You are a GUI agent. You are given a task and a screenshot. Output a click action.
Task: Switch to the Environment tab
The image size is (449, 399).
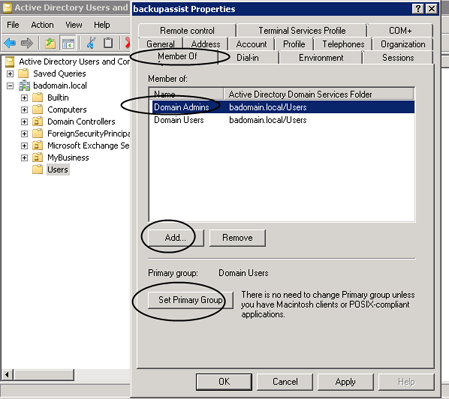321,58
